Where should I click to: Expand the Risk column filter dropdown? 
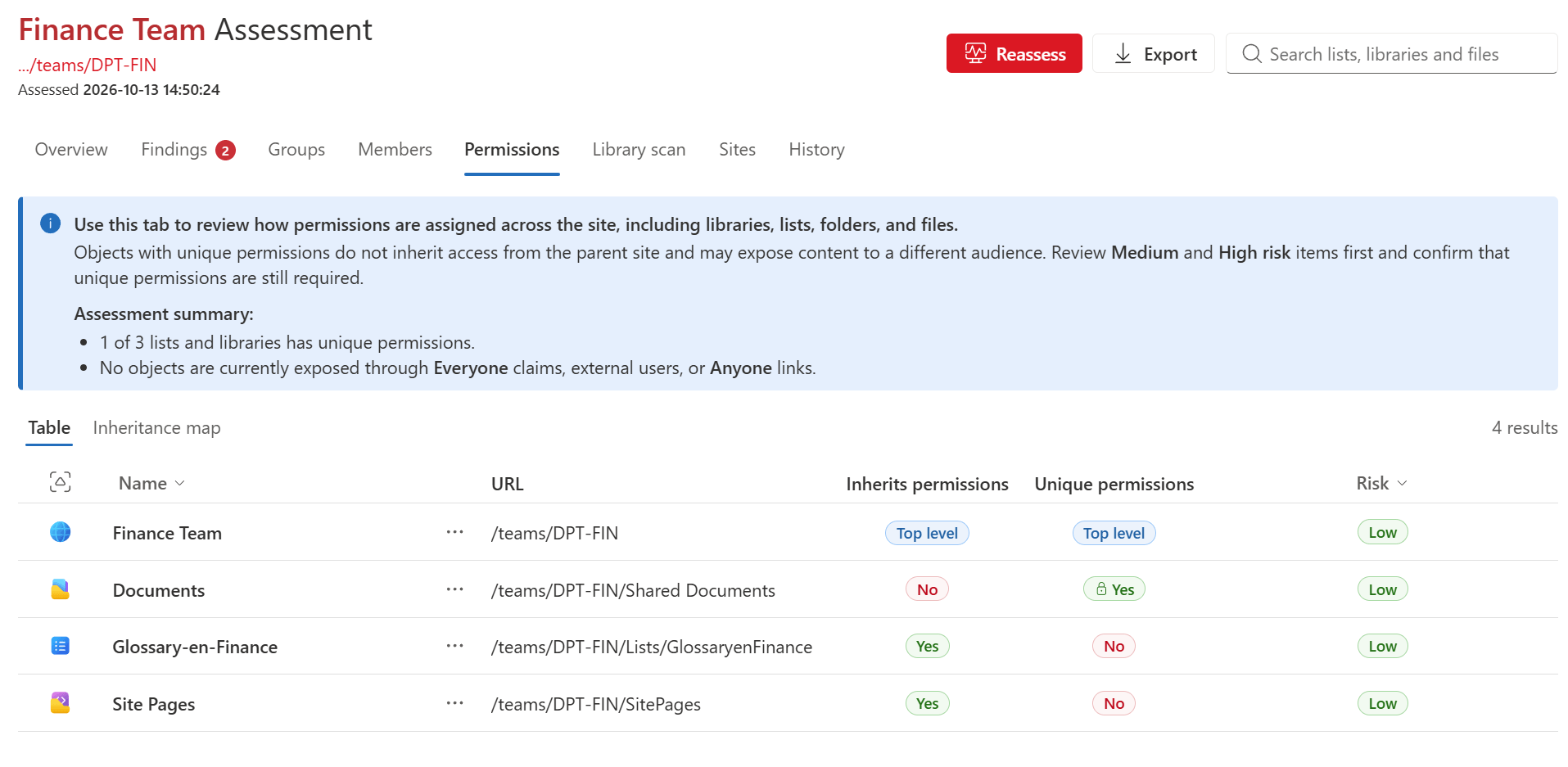pyautogui.click(x=1402, y=484)
